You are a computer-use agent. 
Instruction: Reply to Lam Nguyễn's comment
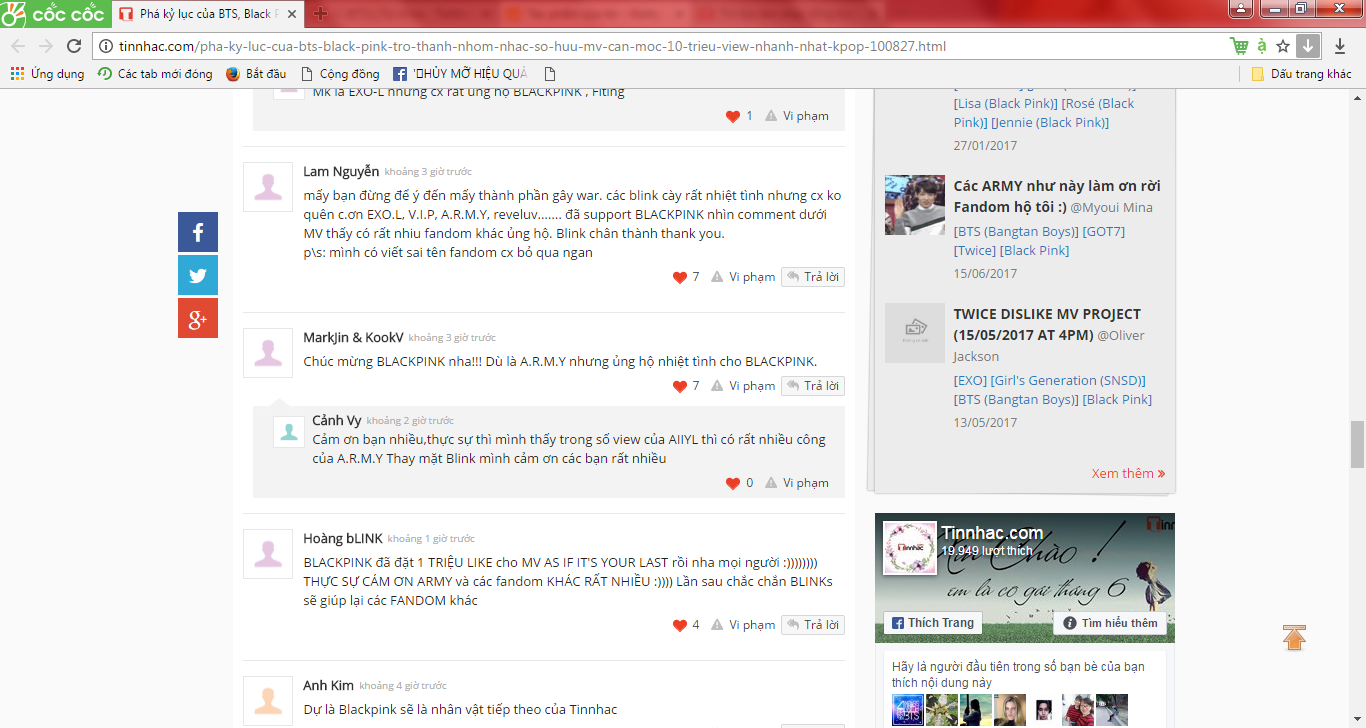point(813,277)
